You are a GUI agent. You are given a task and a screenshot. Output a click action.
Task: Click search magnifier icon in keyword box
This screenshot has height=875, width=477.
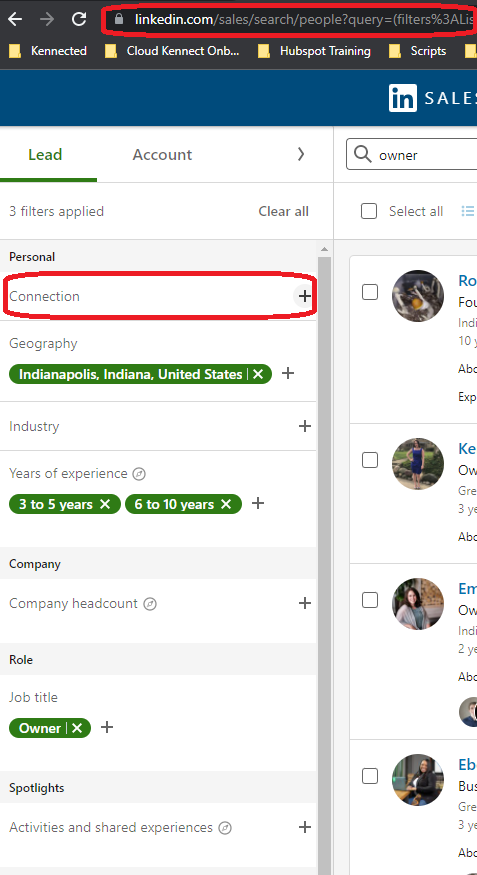tap(363, 154)
